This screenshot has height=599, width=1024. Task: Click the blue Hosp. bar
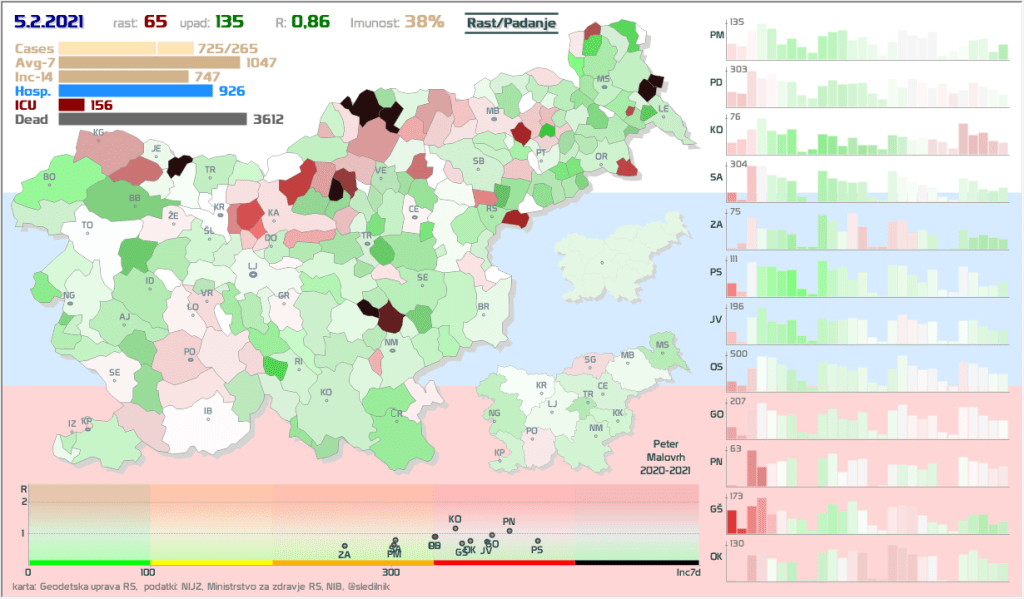click(136, 91)
